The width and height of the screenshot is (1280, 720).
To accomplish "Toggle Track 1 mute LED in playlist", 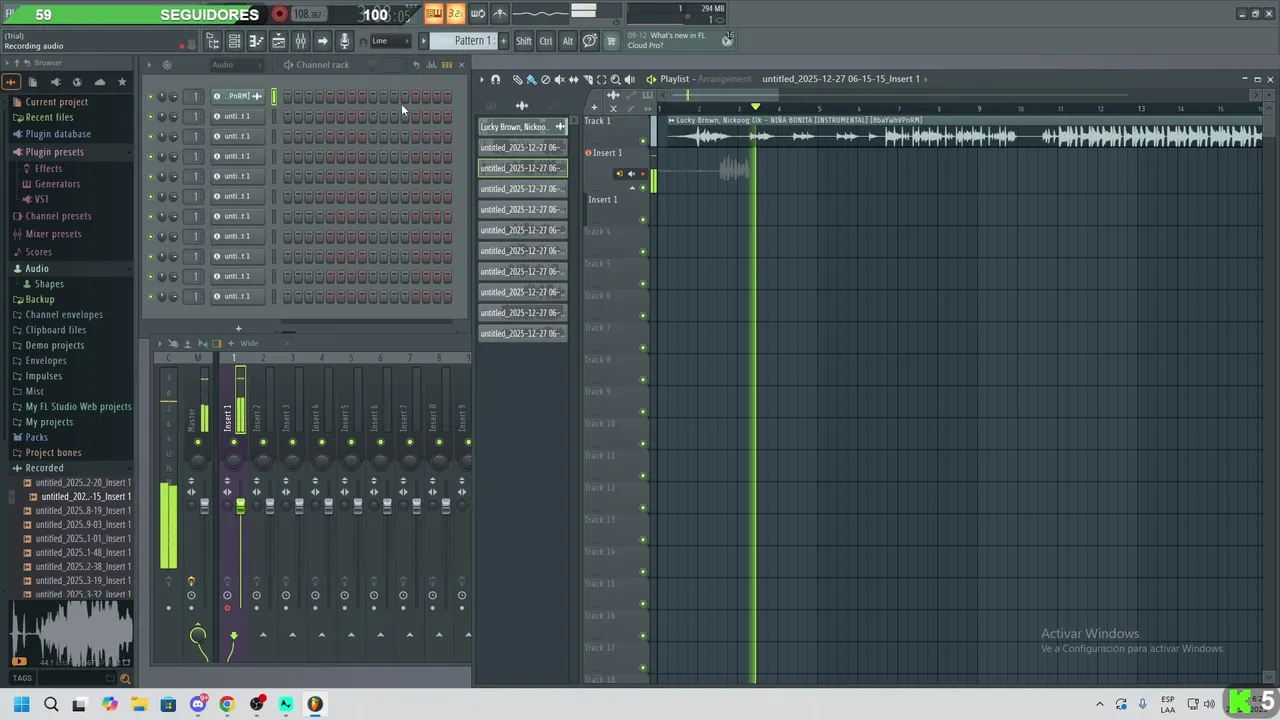I will tap(643, 141).
